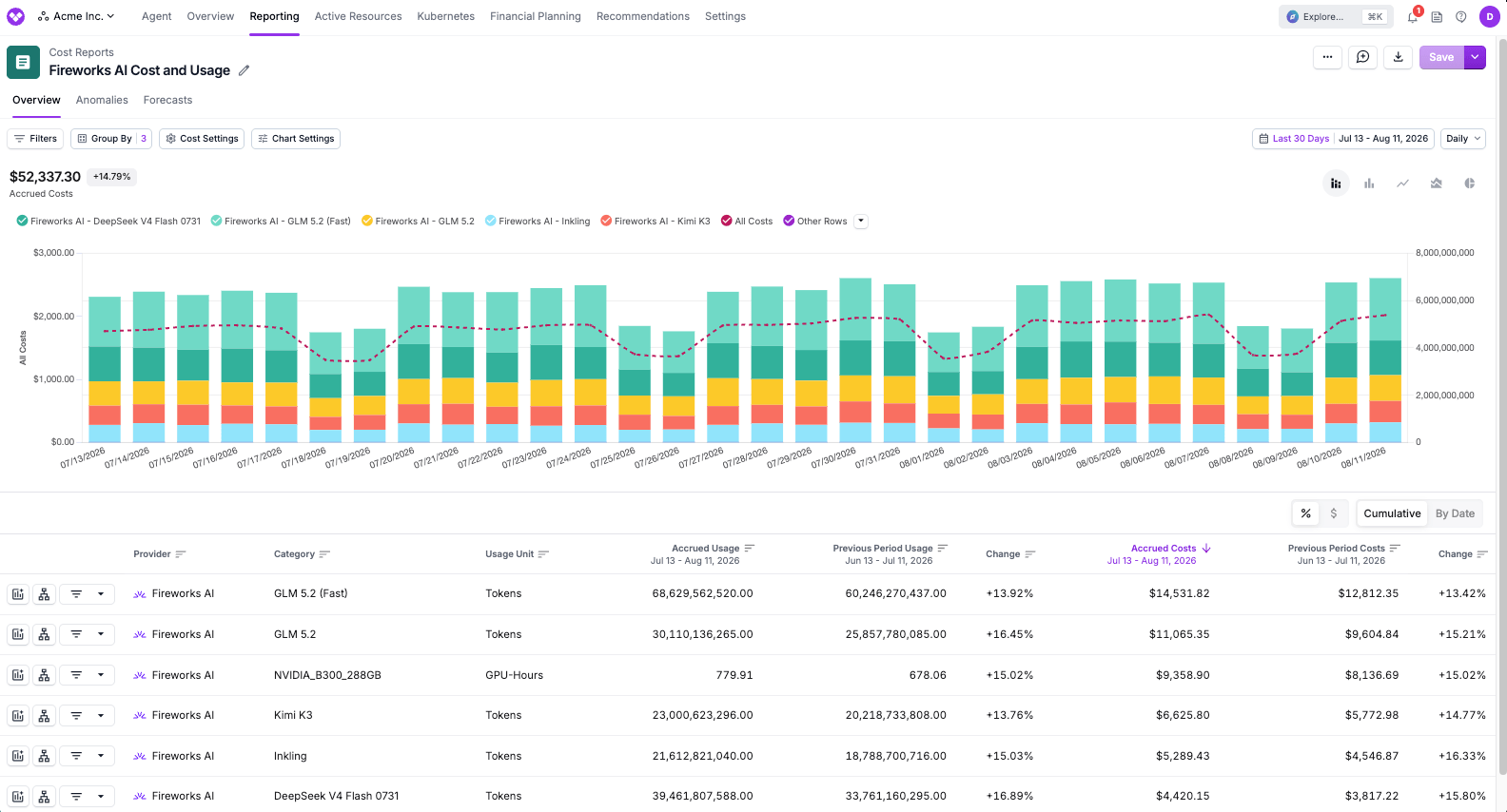Open the comments speech bubble button

click(x=1362, y=57)
